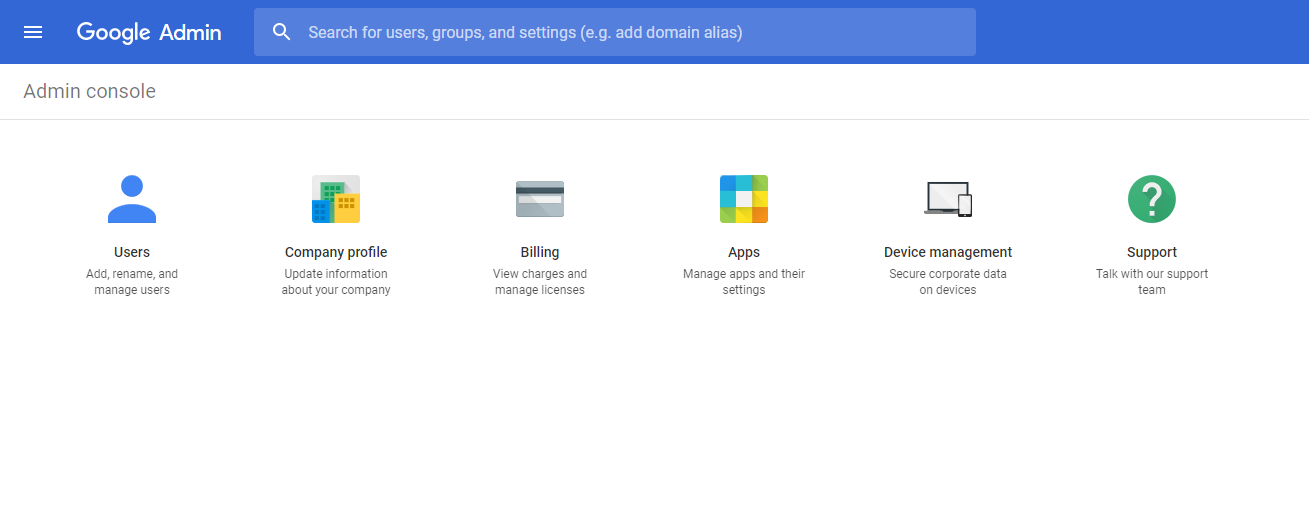Viewport: 1309px width, 525px height.
Task: Click "Add, rename, and manage users" description
Action: pyautogui.click(x=132, y=282)
